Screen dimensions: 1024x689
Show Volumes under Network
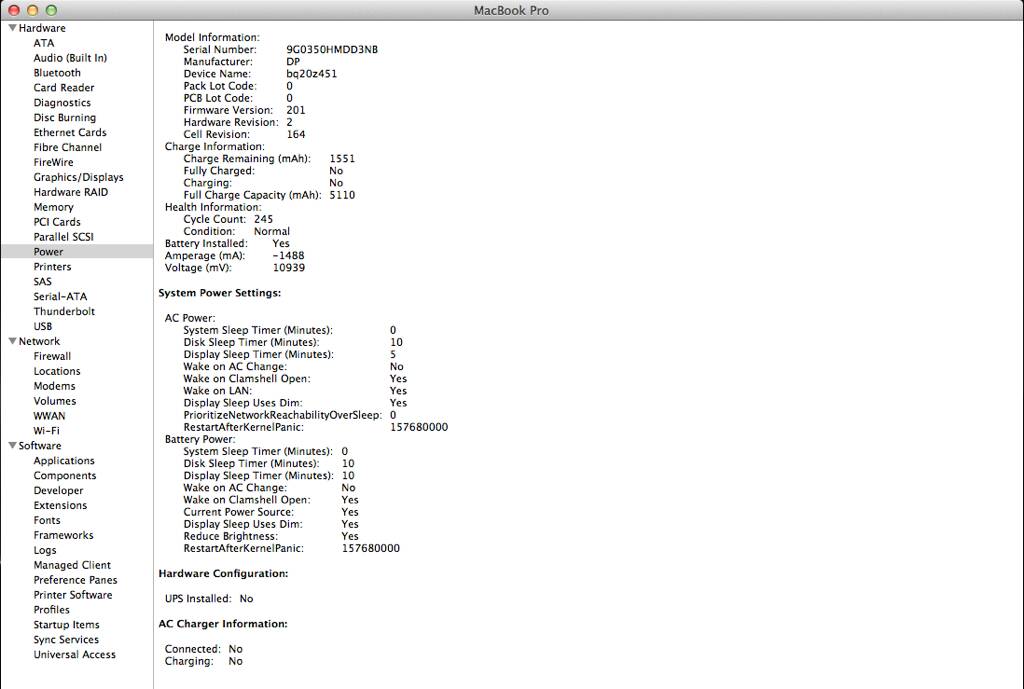coord(54,401)
